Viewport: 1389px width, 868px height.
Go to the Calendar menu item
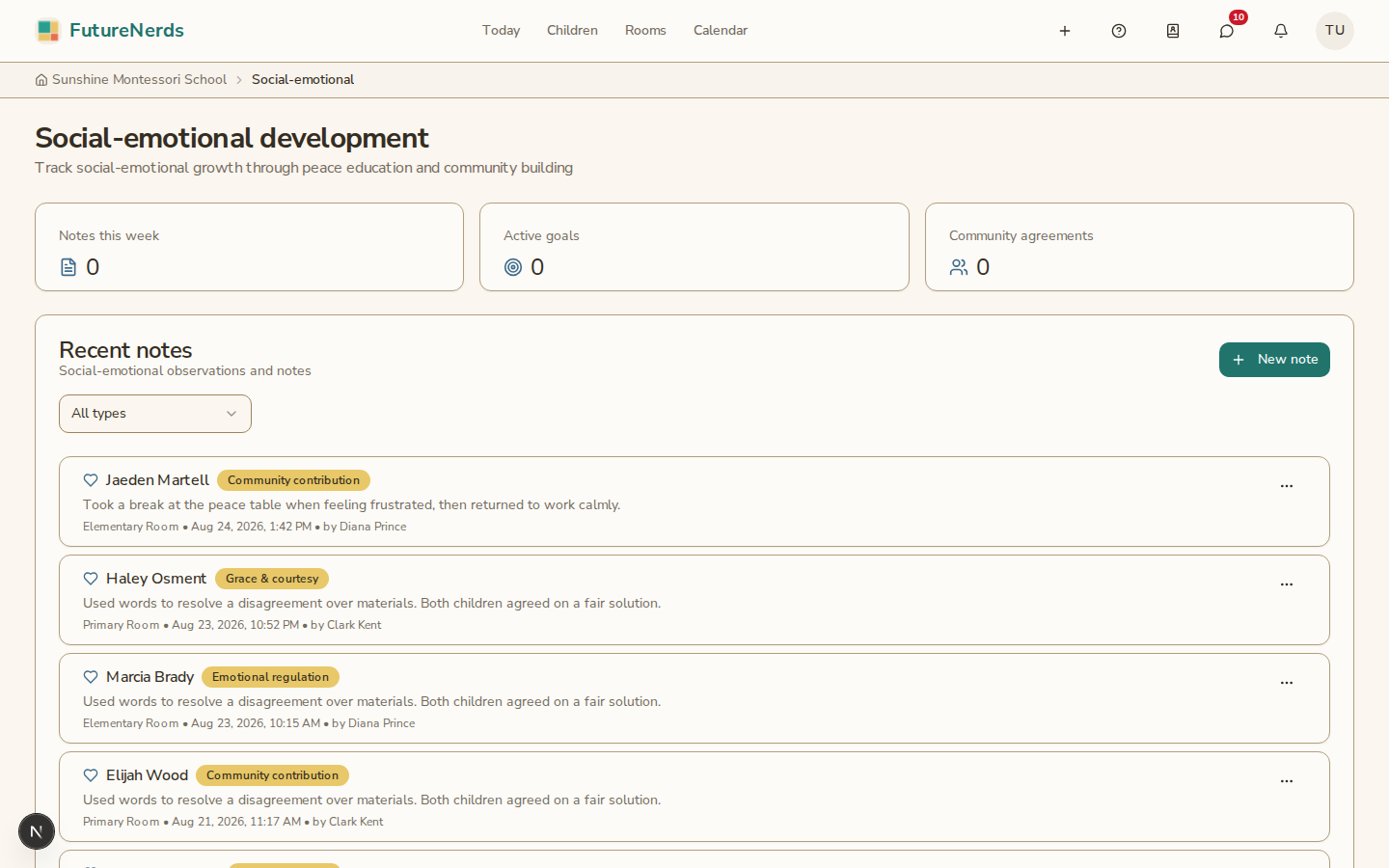pyautogui.click(x=721, y=31)
